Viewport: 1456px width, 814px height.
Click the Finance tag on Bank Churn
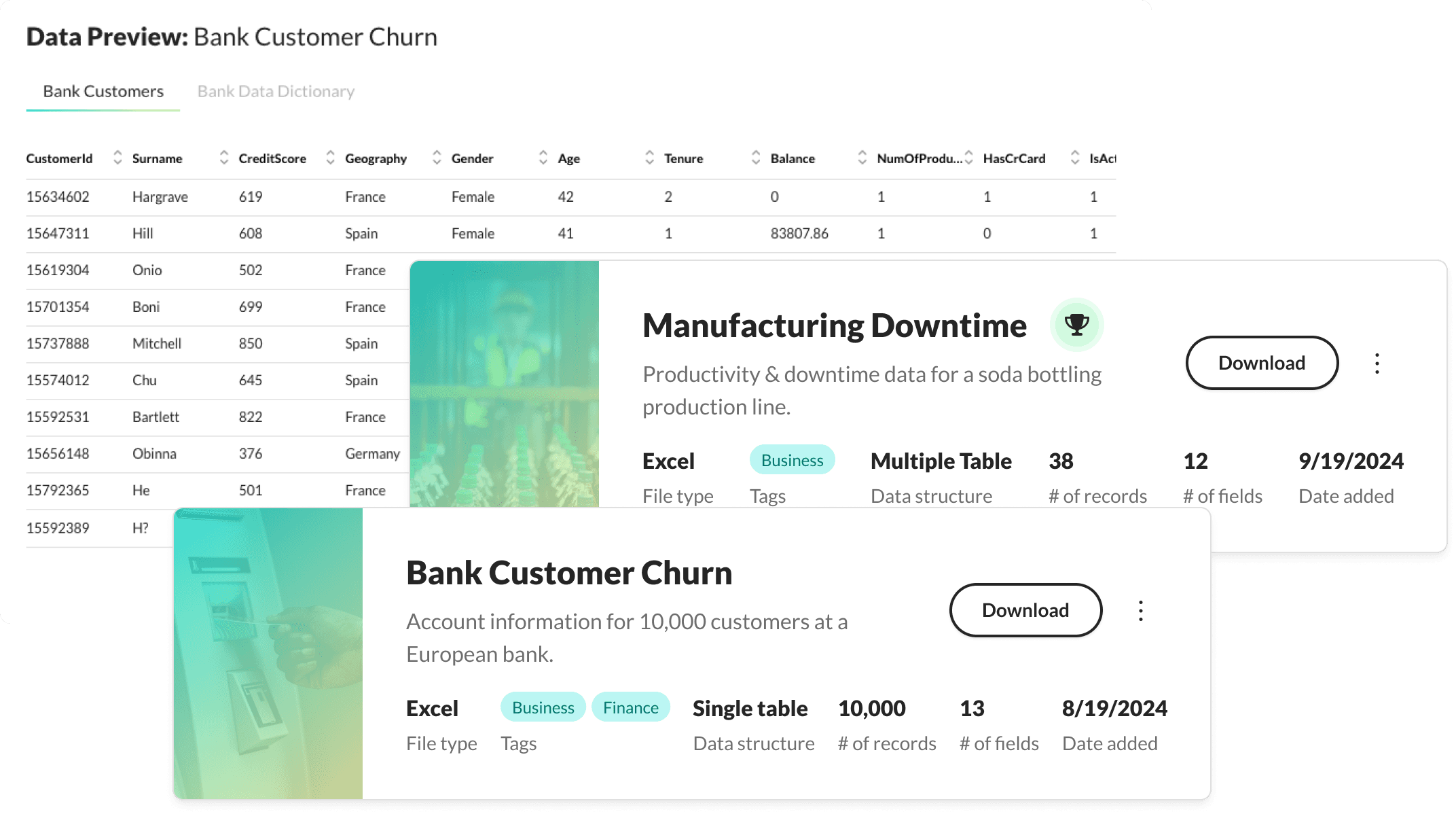(x=630, y=707)
